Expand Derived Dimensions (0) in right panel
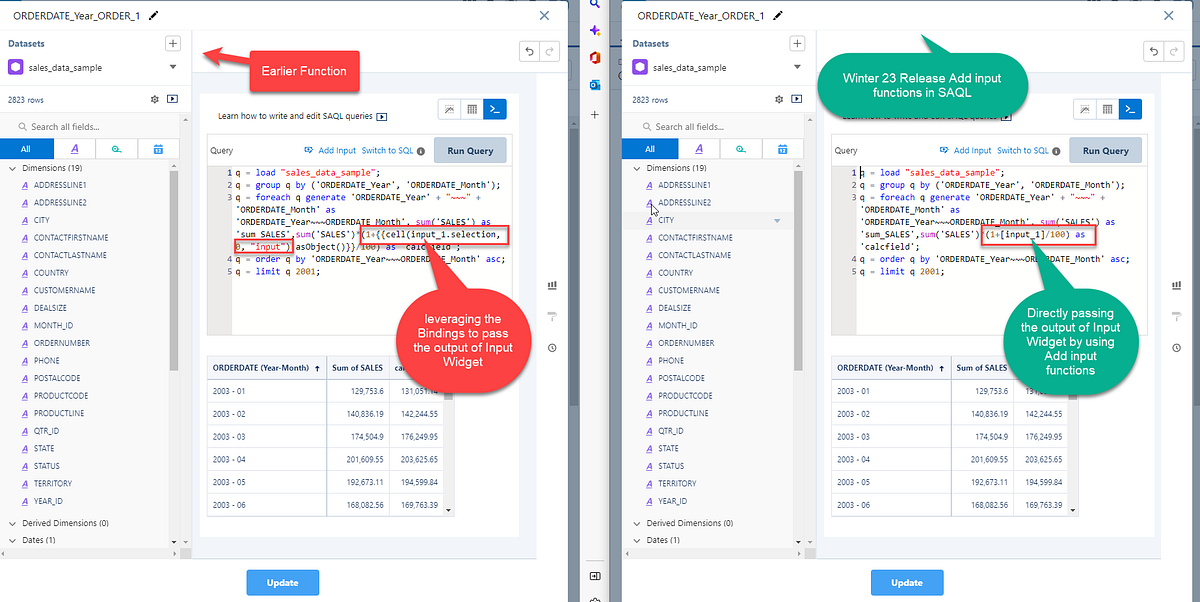Viewport: 1200px width, 602px height. [x=638, y=523]
